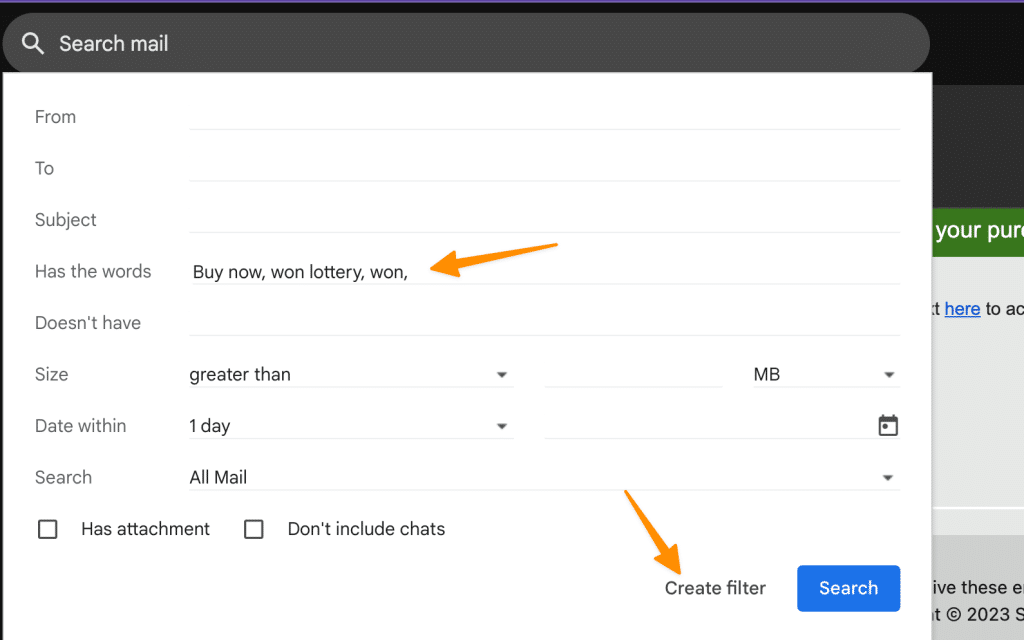1024x640 pixels.
Task: Click the Search mail dropdown arrow
Action: pos(888,477)
